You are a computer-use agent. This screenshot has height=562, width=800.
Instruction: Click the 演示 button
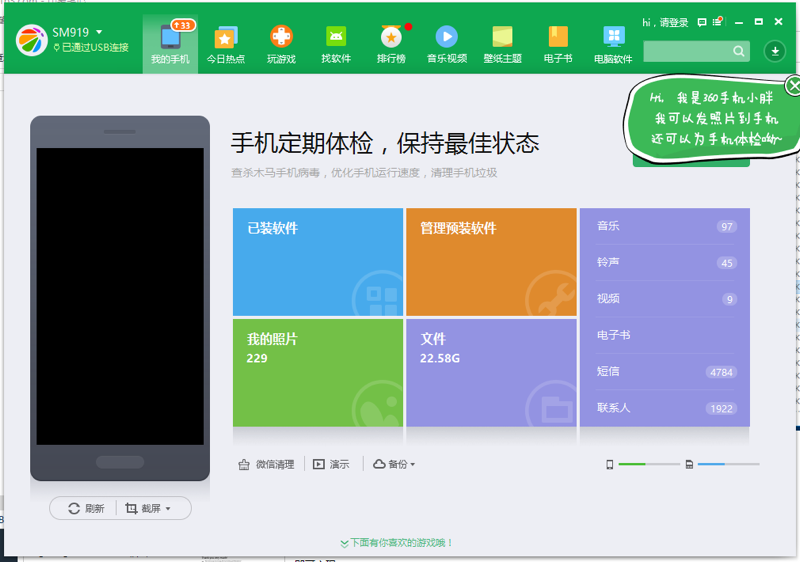[x=331, y=464]
